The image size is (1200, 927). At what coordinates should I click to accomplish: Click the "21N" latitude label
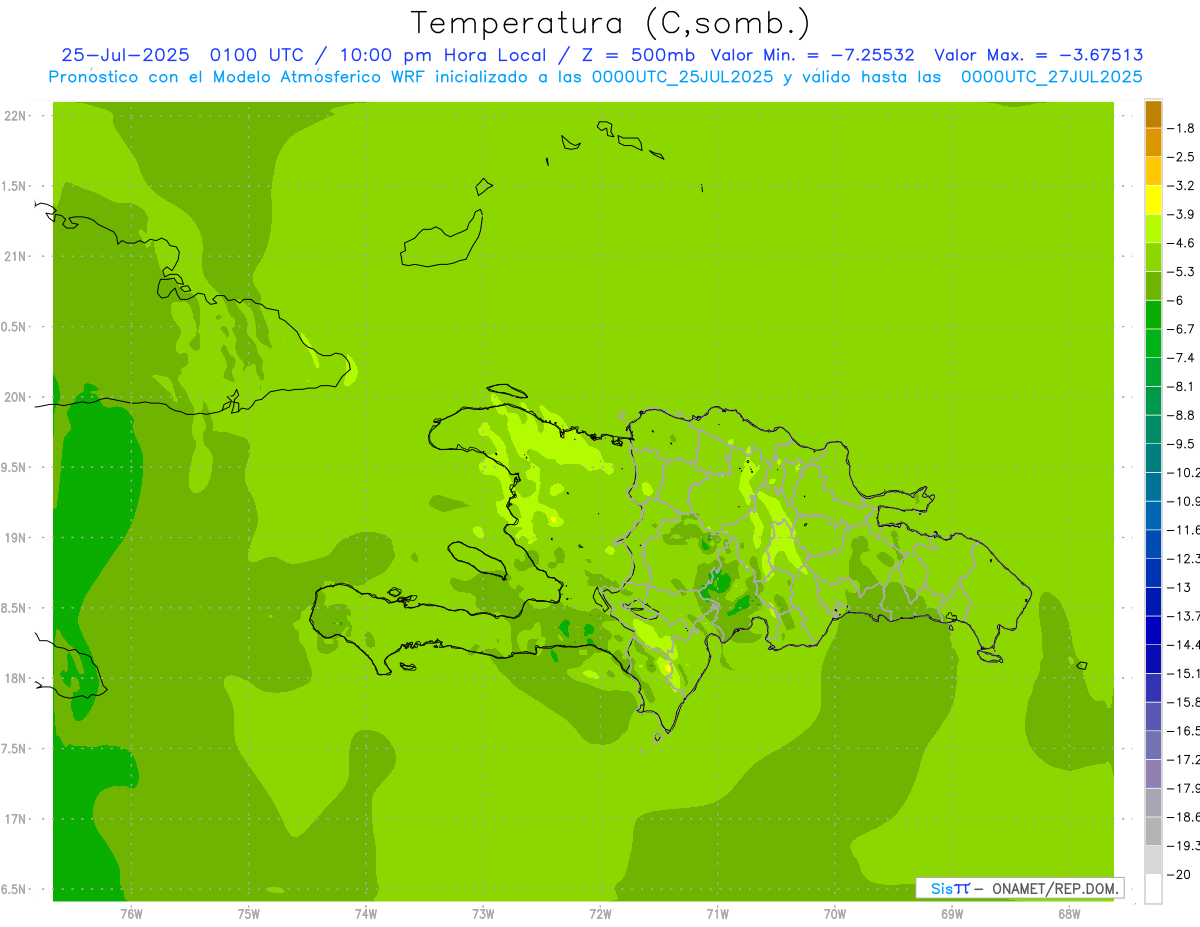(15, 257)
